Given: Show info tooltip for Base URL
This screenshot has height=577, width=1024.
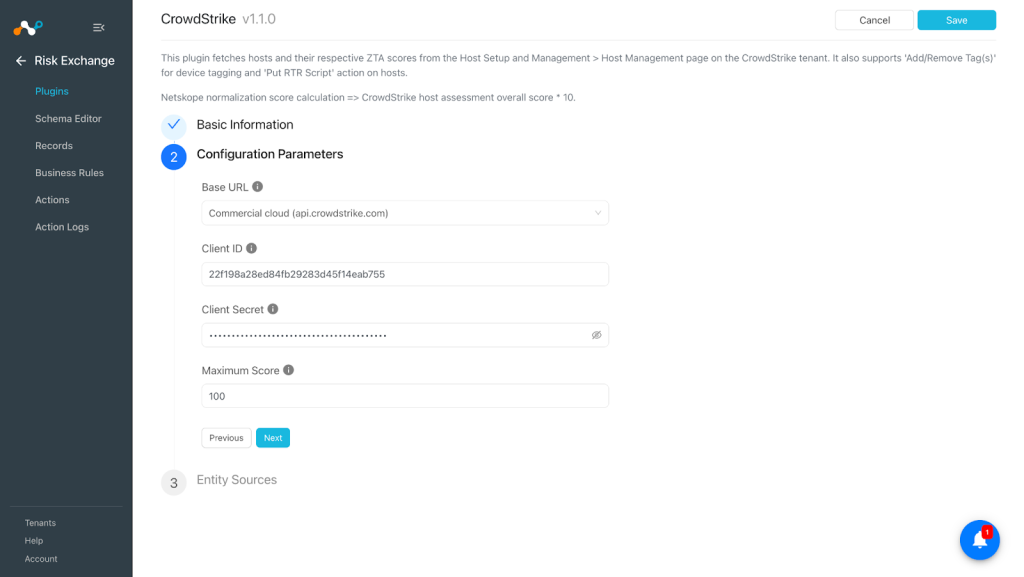Looking at the screenshot, I should pyautogui.click(x=257, y=187).
